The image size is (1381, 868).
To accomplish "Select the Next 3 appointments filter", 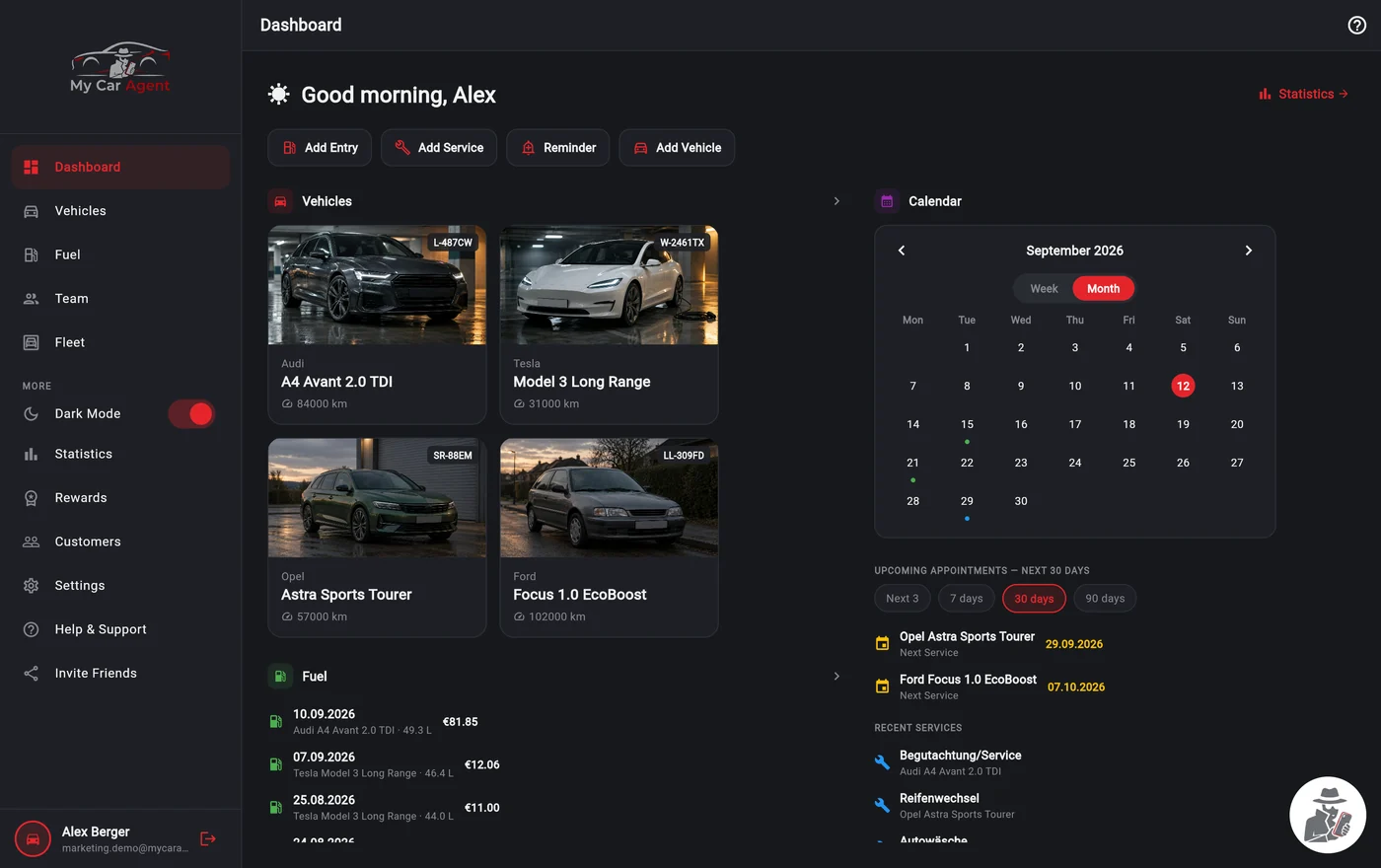I will pyautogui.click(x=902, y=599).
